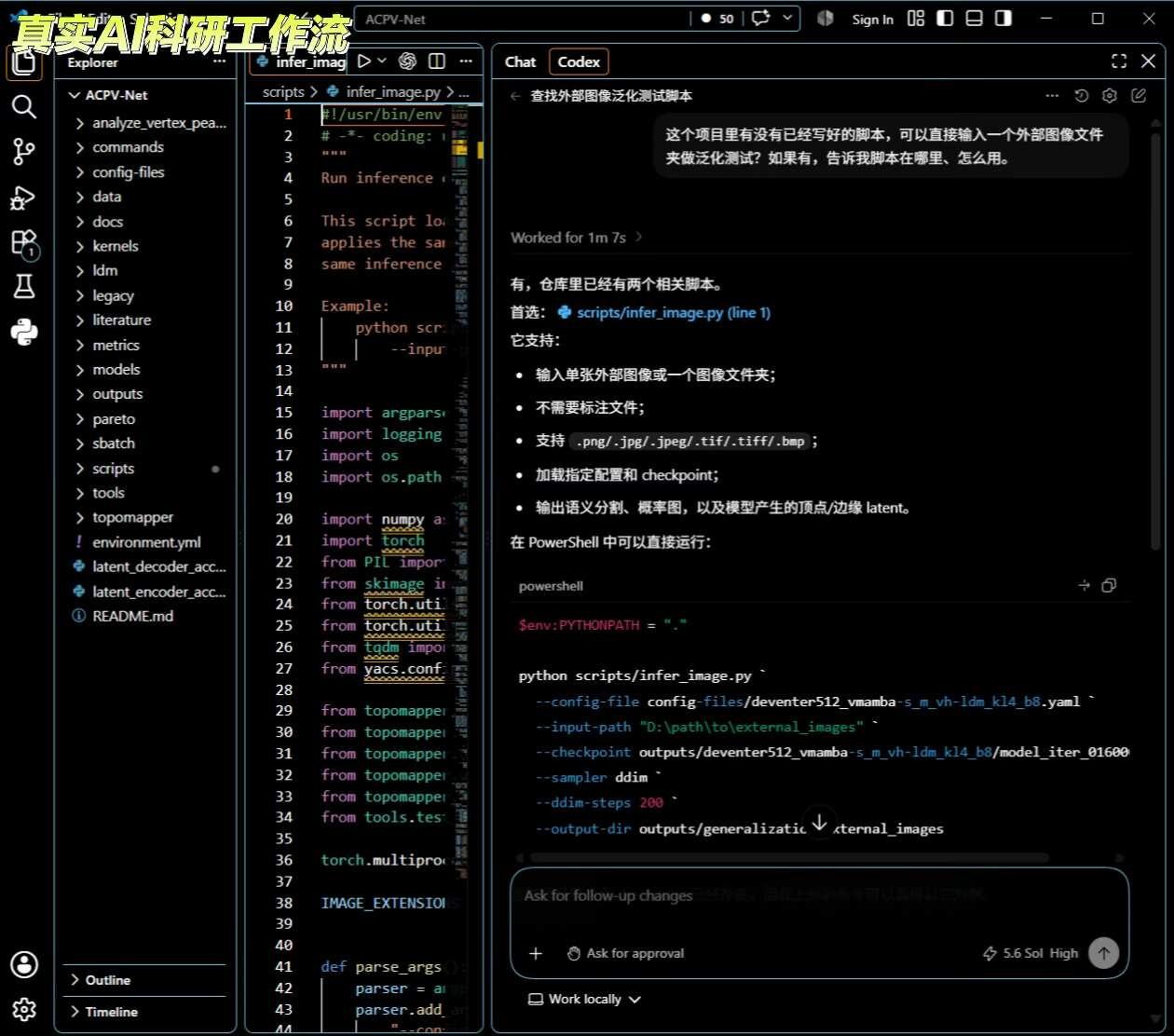Screen dimensions: 1174x1036
Task: Expand the Worked for 1m 7s details
Action: pyautogui.click(x=577, y=238)
